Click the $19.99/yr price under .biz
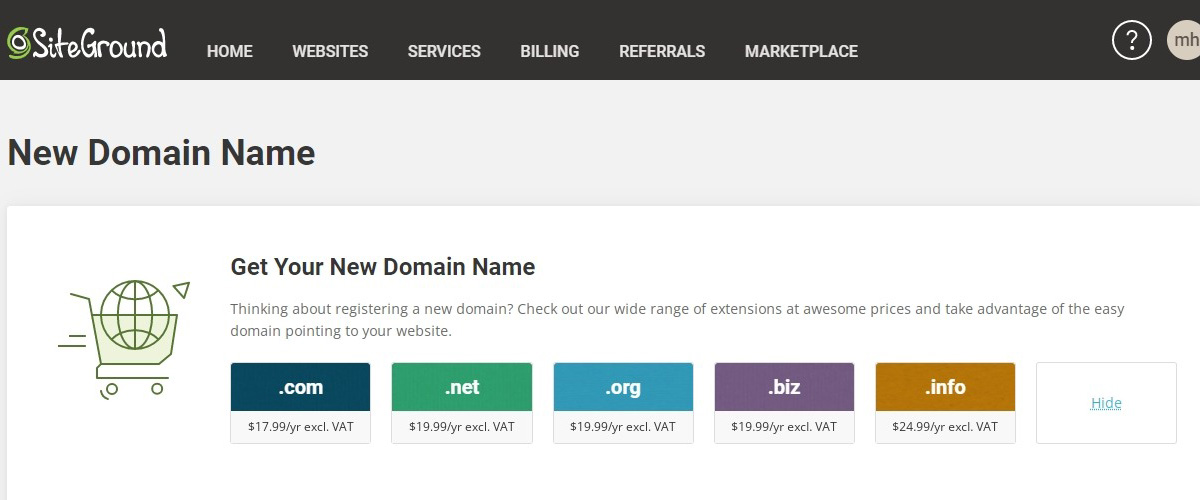The height and width of the screenshot is (500, 1200). click(784, 427)
